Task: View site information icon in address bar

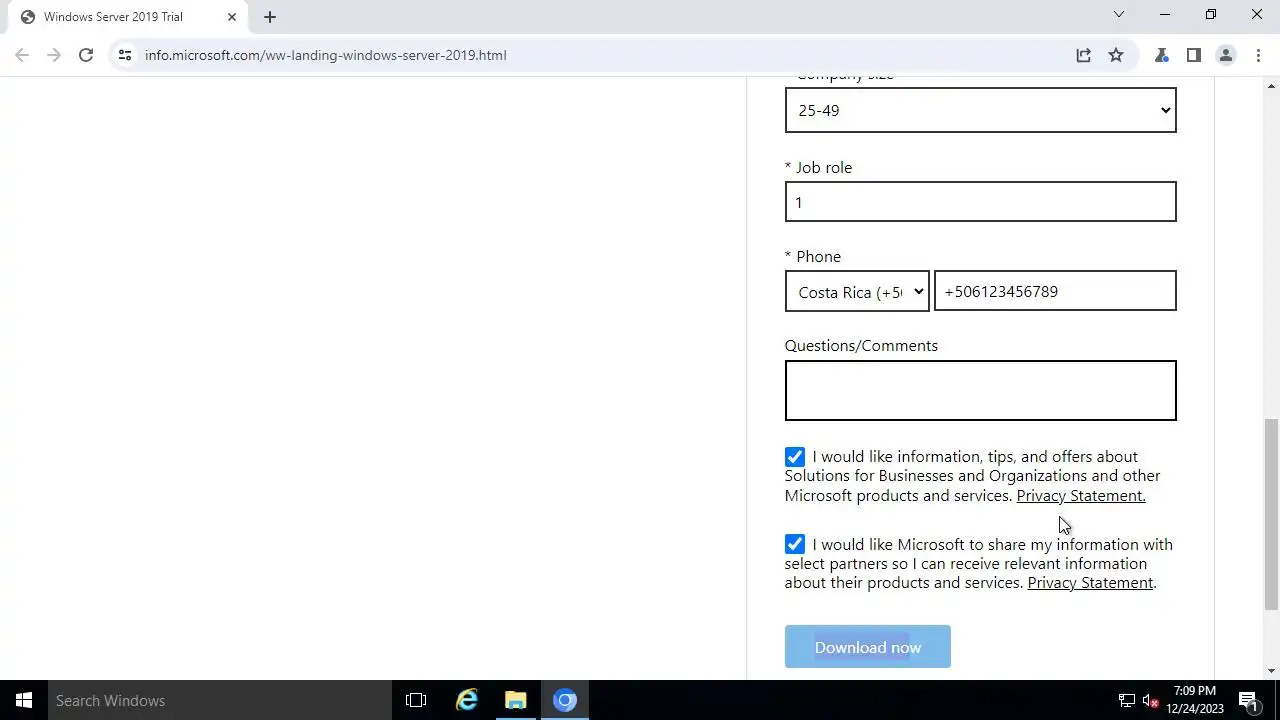Action: pos(124,55)
